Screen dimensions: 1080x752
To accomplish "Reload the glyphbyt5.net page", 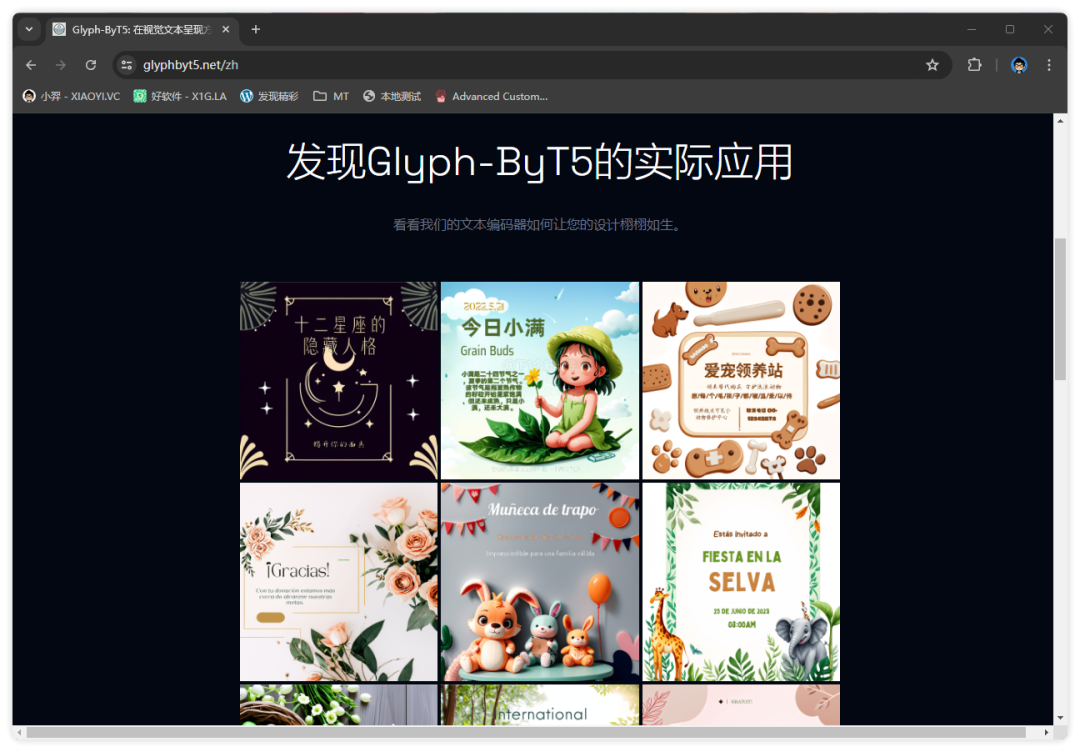I will point(91,65).
